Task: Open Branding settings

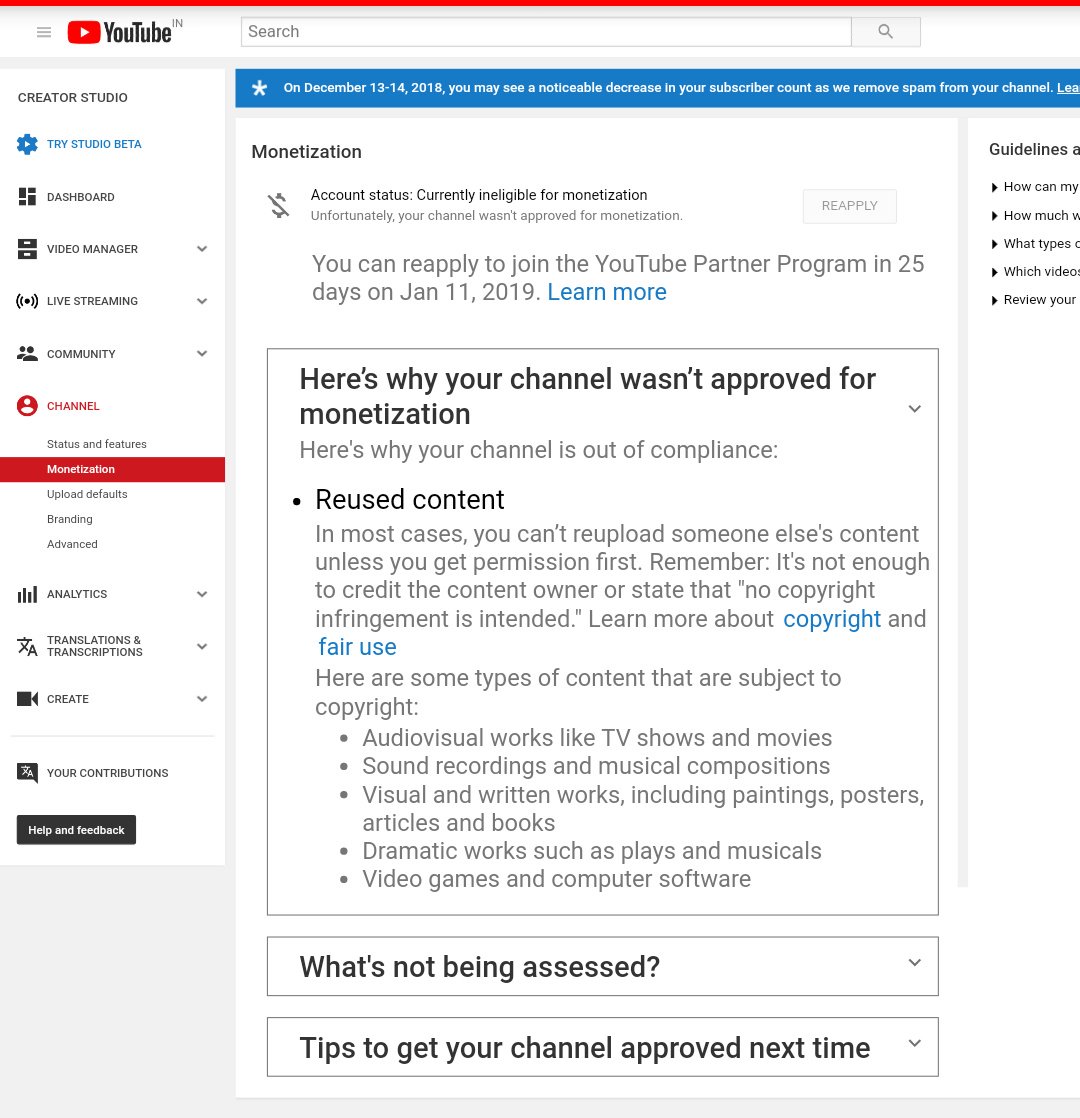Action: (x=70, y=519)
